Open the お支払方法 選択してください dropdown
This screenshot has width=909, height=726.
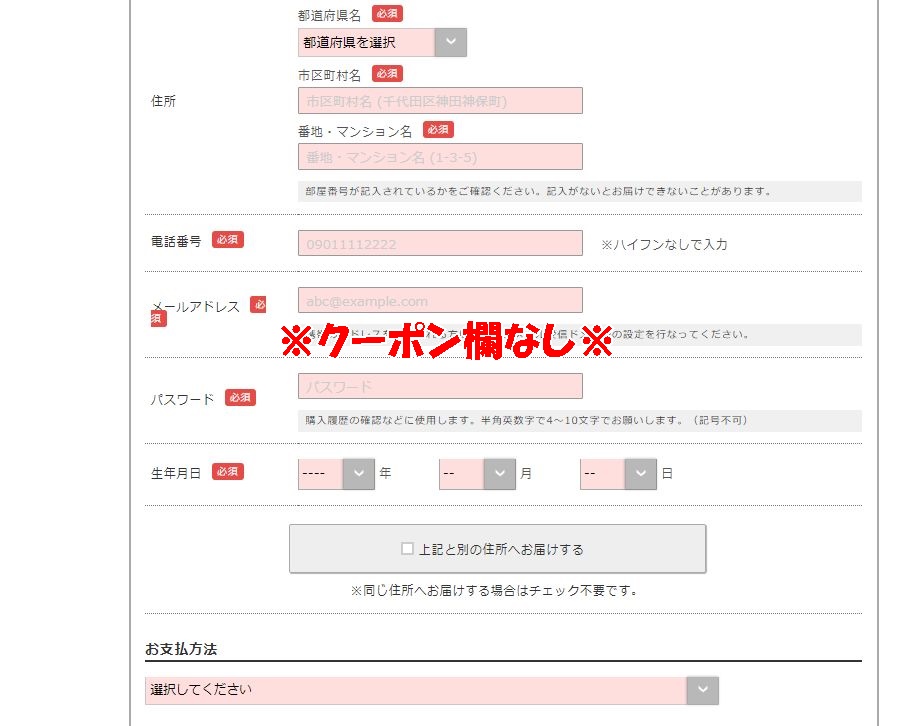point(432,690)
